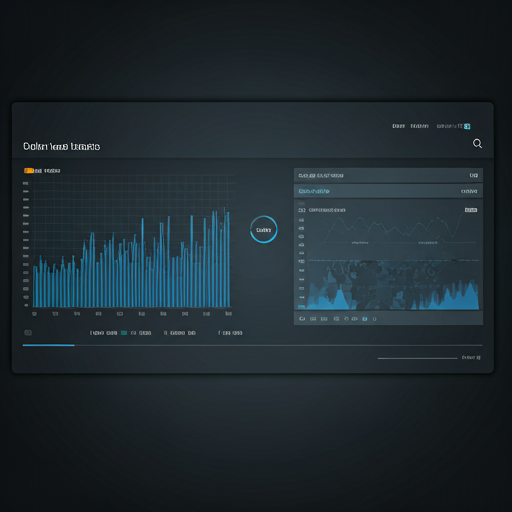This screenshot has width=512, height=512.
Task: Click the thin slider line at bottom right
Action: 417,358
